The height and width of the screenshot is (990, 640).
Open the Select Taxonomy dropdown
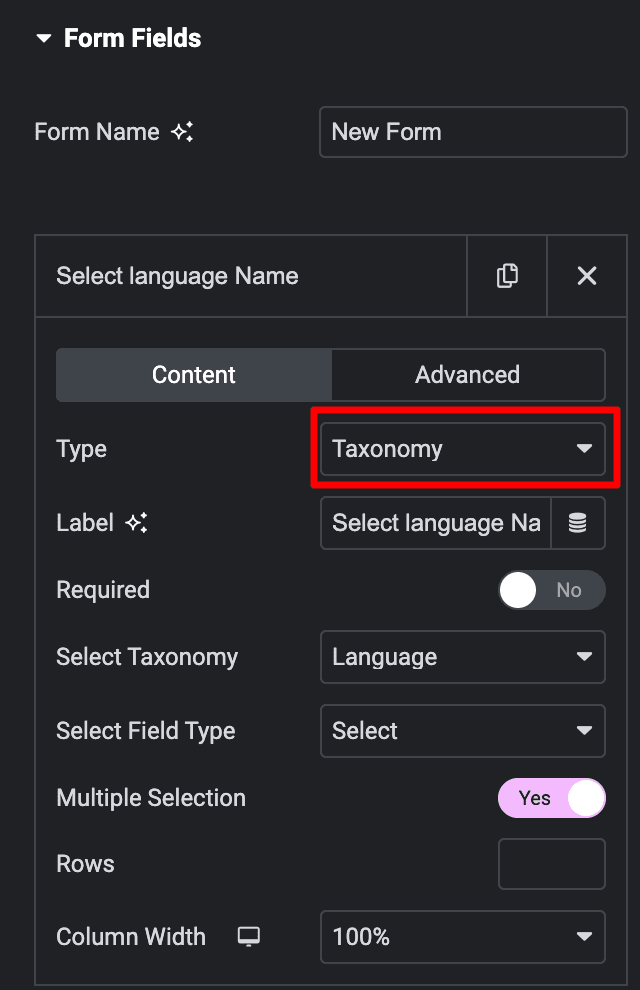(462, 657)
